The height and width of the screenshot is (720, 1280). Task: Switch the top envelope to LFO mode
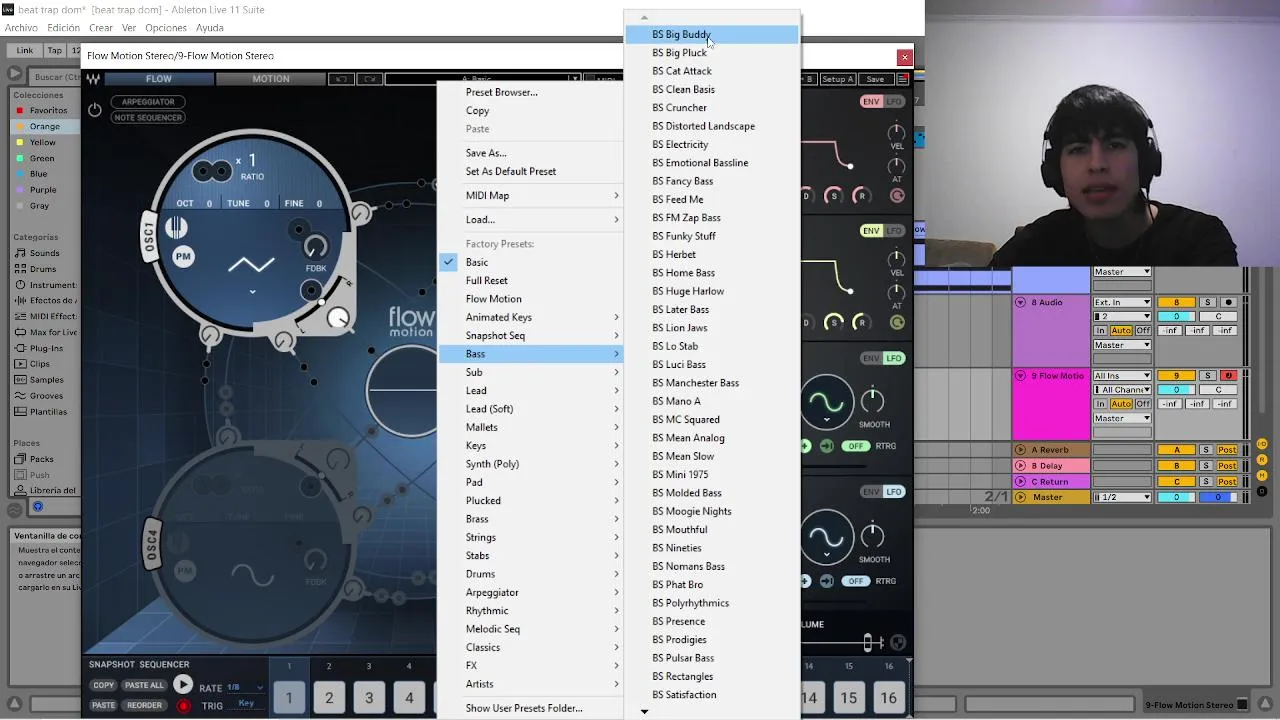tap(894, 102)
